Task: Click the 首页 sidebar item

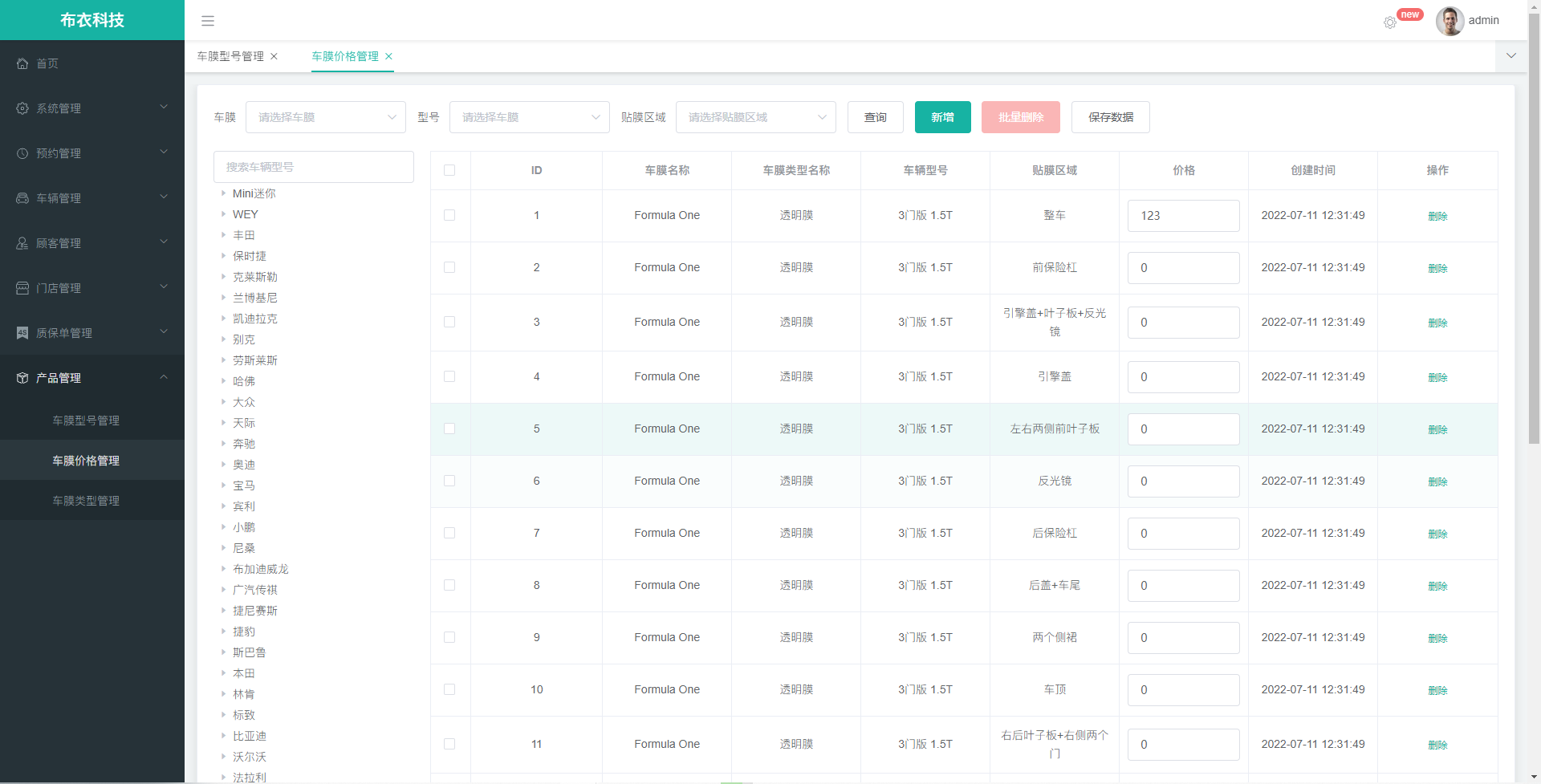Action: tap(92, 63)
